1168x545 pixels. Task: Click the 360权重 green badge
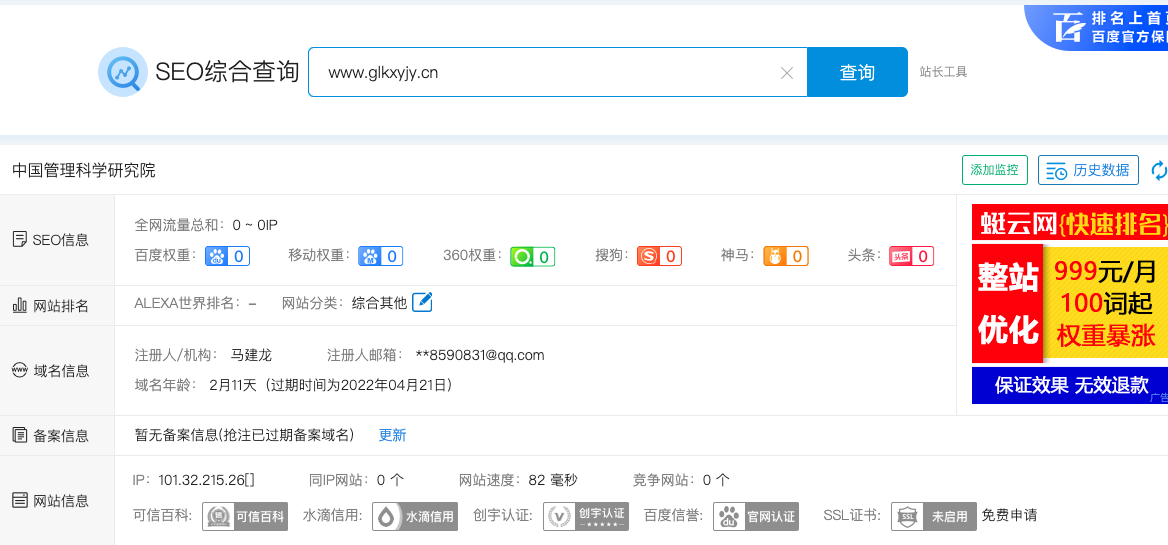coord(533,257)
